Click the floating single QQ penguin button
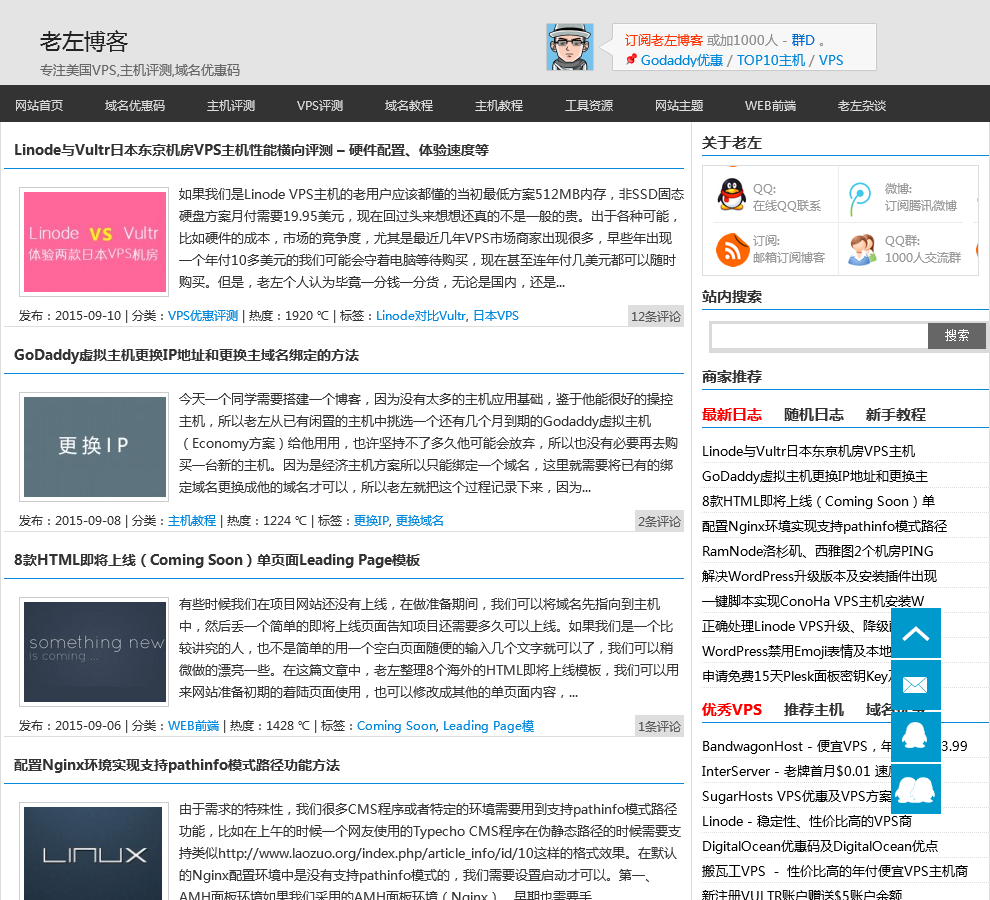Screen dimensions: 990x900 click(x=915, y=737)
